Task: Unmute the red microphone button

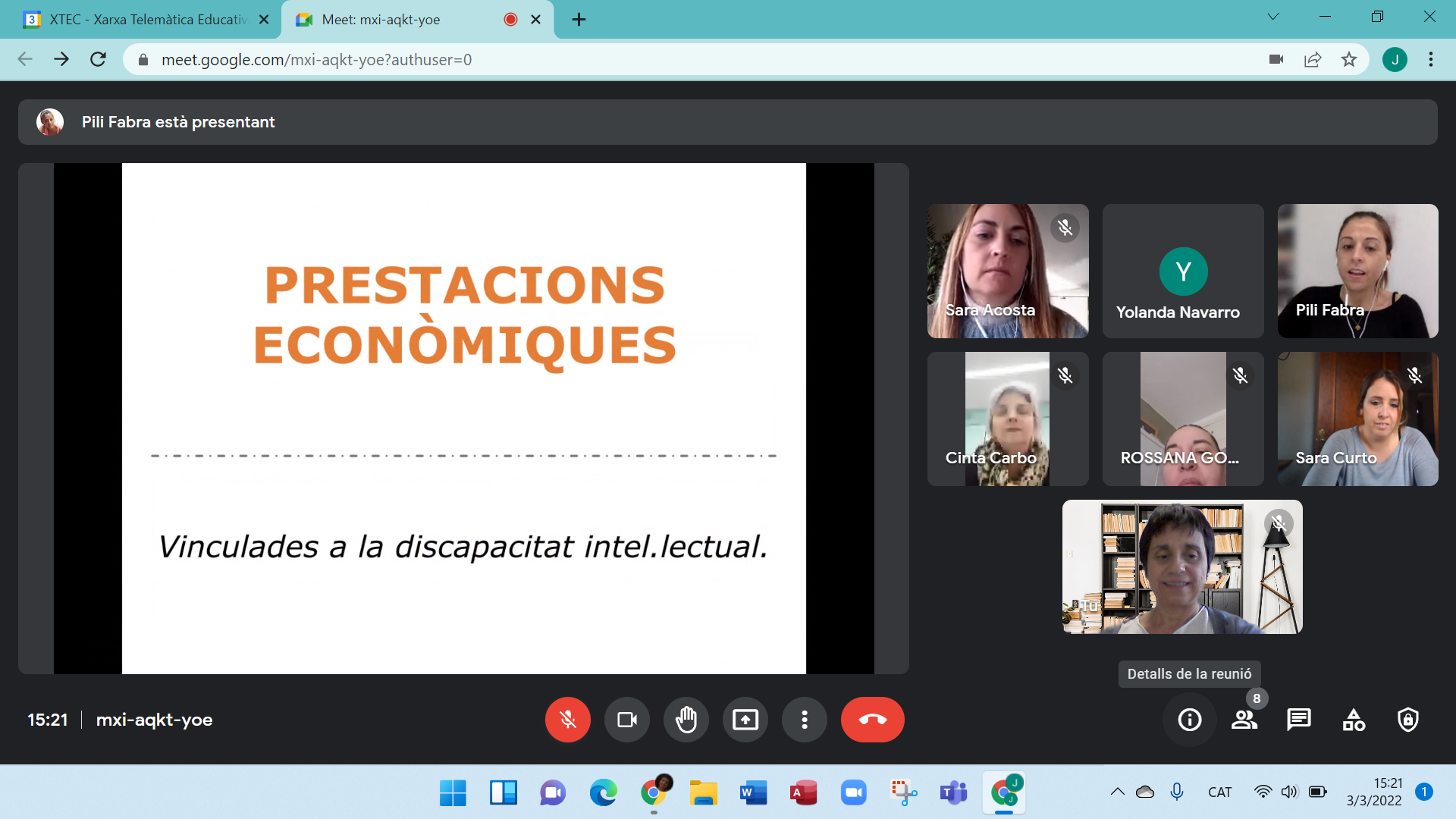Action: point(567,719)
